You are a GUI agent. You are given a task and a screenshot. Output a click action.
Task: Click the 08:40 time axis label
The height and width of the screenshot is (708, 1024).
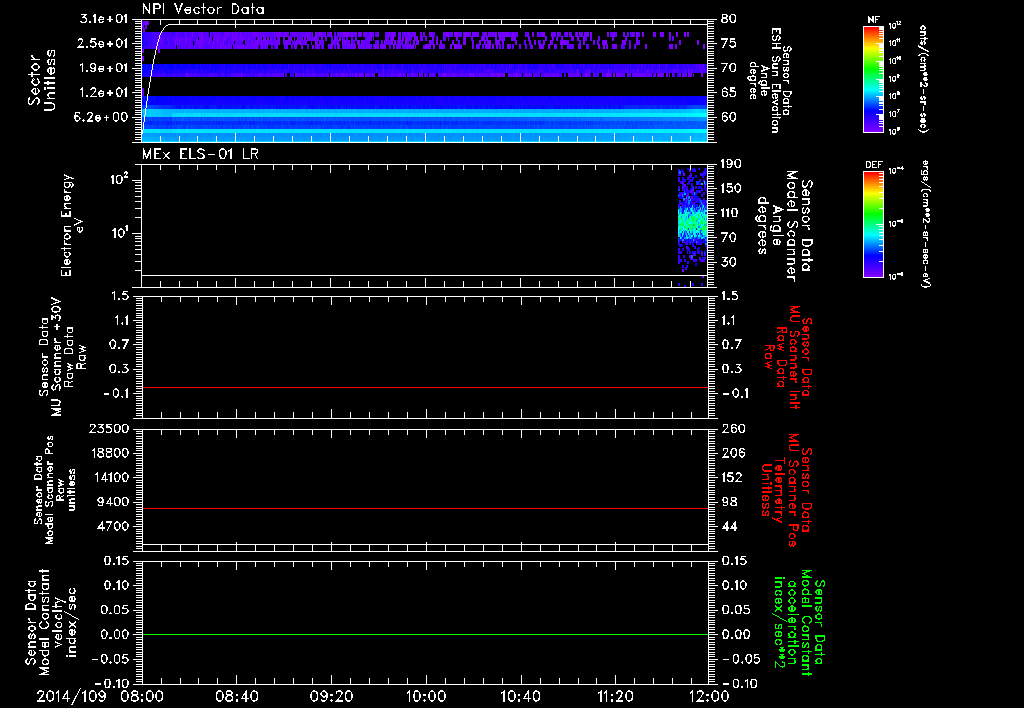click(236, 696)
